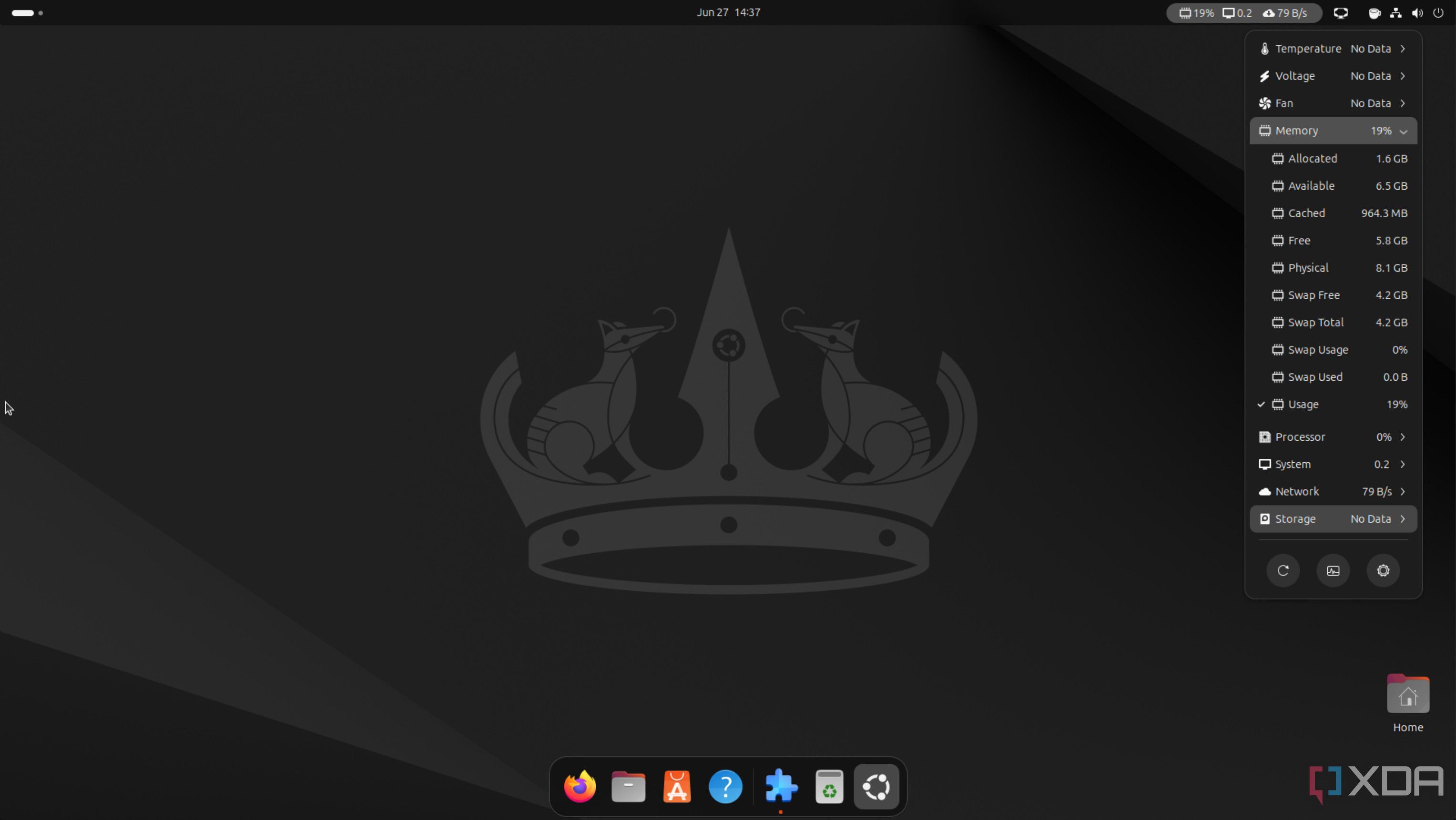Screen dimensions: 1456x820
Task: Click the date and time clock
Action: [x=728, y=12]
